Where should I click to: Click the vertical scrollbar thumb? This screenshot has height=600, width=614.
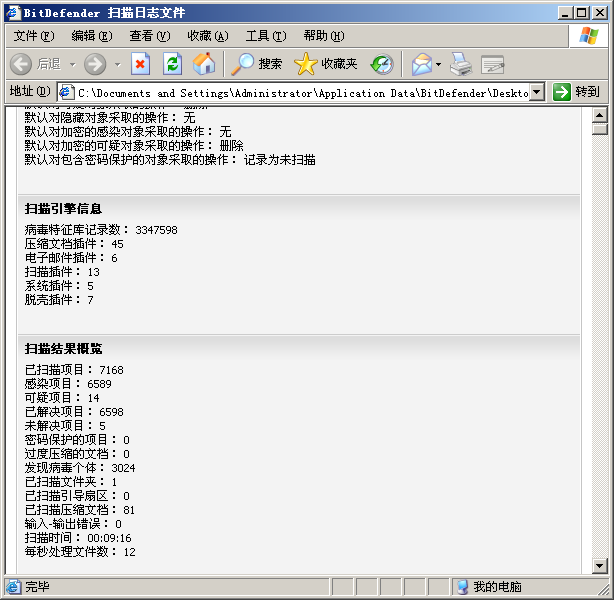(x=600, y=129)
